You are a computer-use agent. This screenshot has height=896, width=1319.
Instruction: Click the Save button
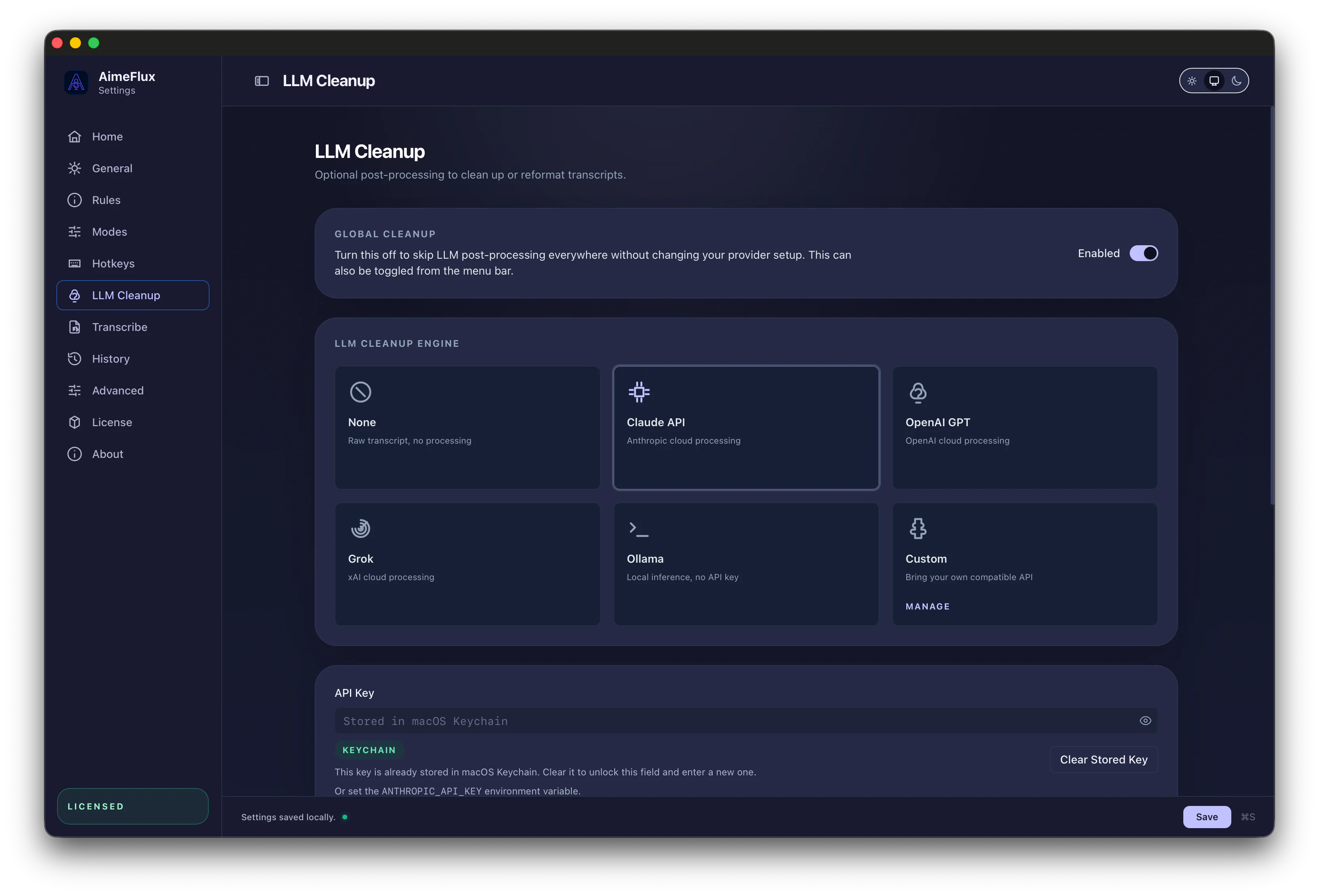pyautogui.click(x=1207, y=818)
